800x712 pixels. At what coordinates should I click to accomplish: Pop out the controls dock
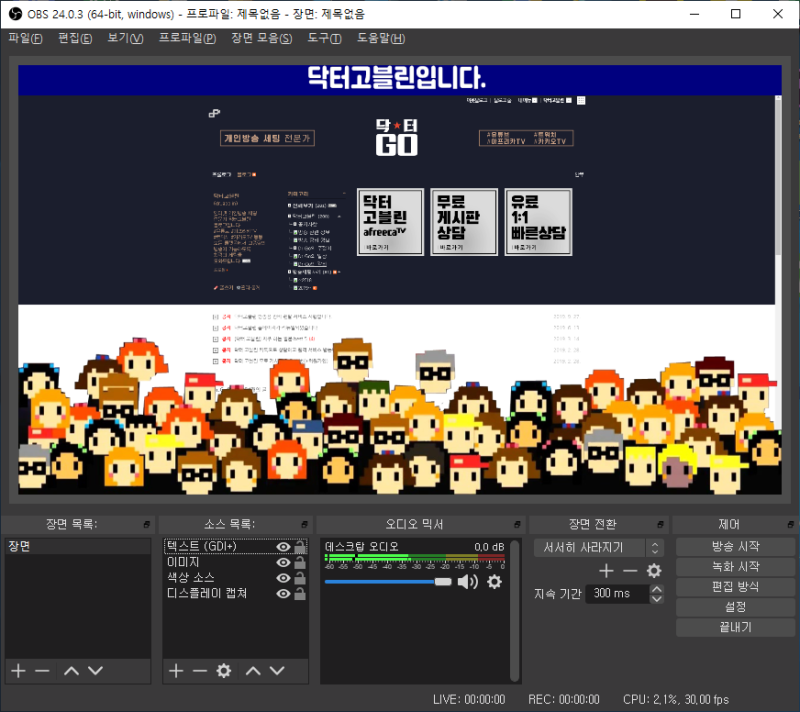pyautogui.click(x=791, y=524)
